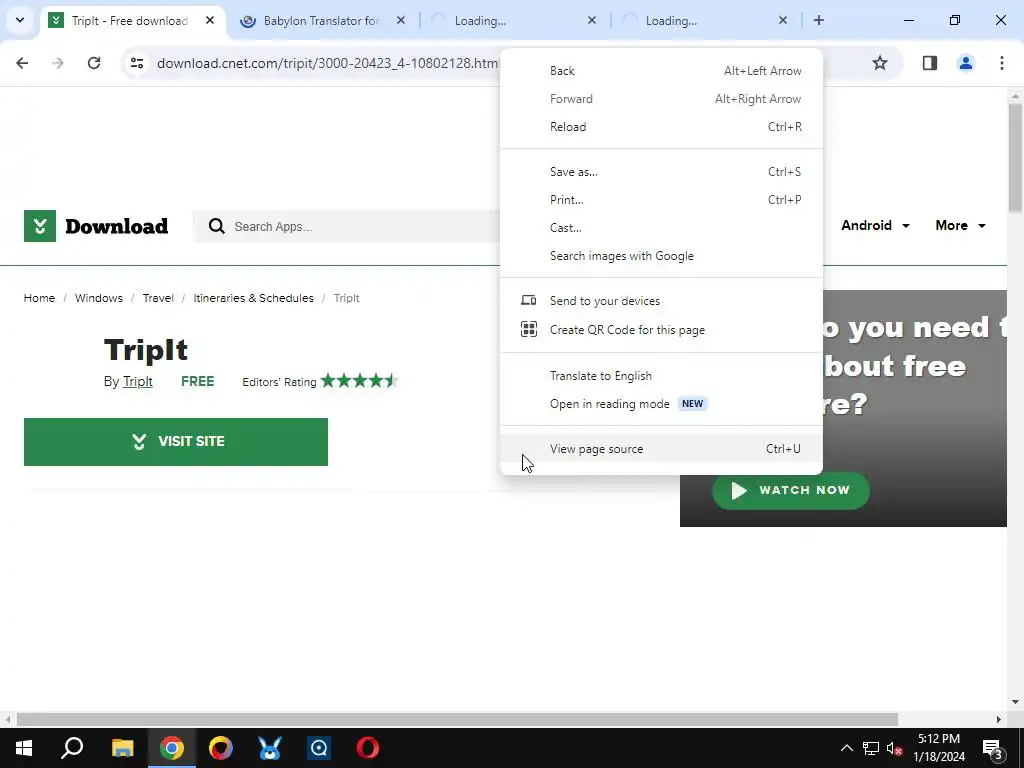This screenshot has height=768, width=1024.
Task: Click the browser back arrow icon
Action: click(x=22, y=63)
